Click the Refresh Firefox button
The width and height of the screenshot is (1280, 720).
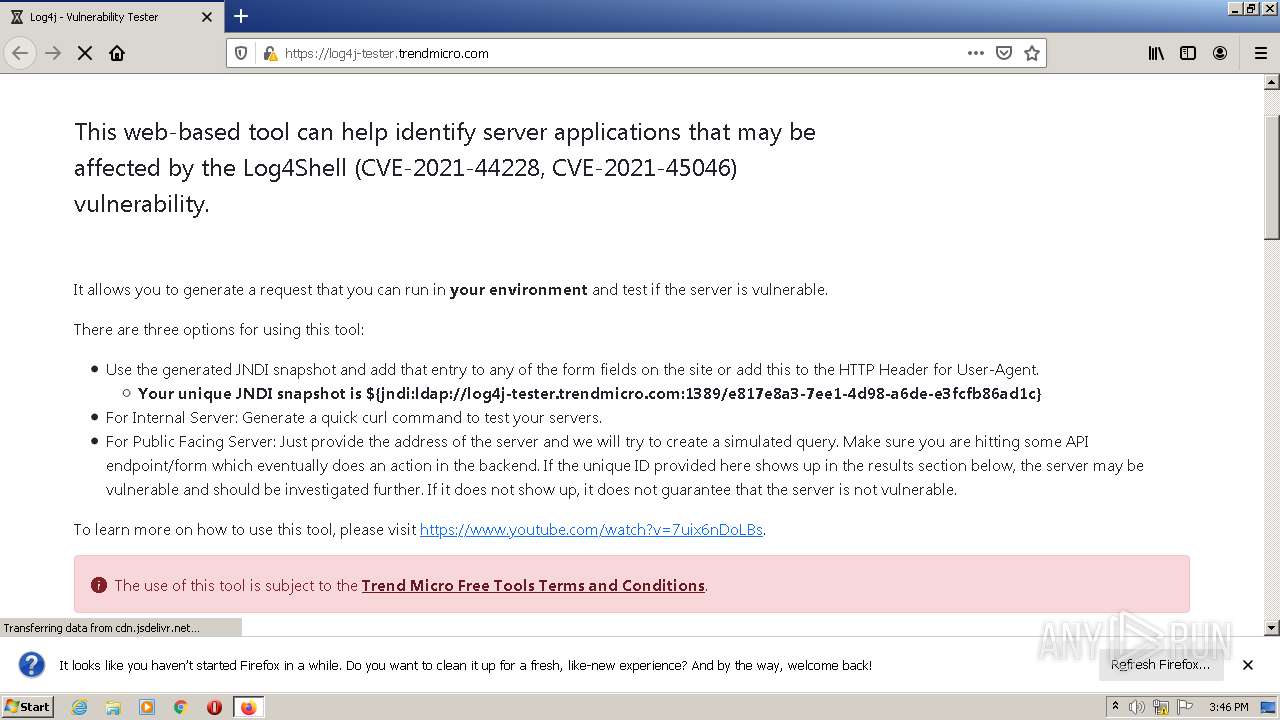point(1160,665)
